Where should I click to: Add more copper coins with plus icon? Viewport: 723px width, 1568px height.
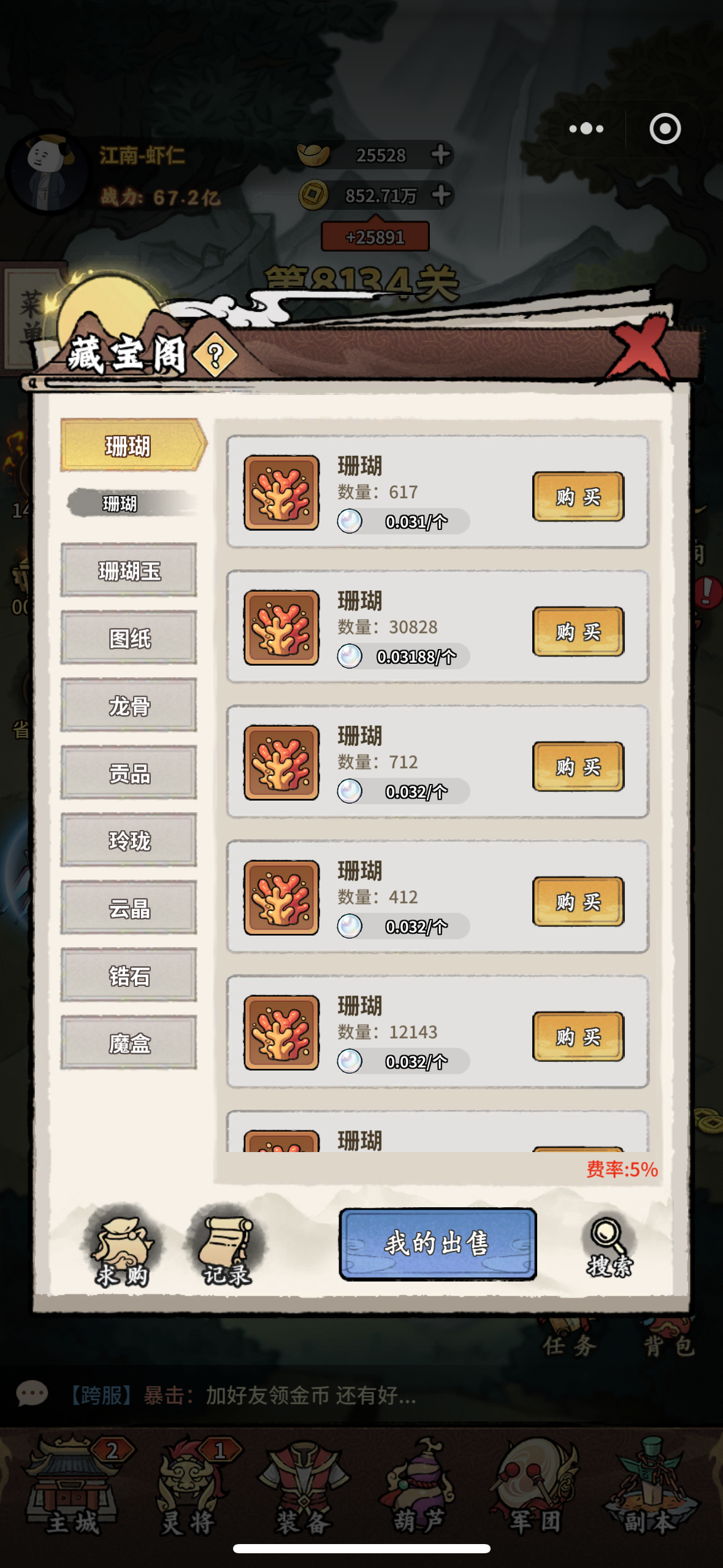coord(440,196)
